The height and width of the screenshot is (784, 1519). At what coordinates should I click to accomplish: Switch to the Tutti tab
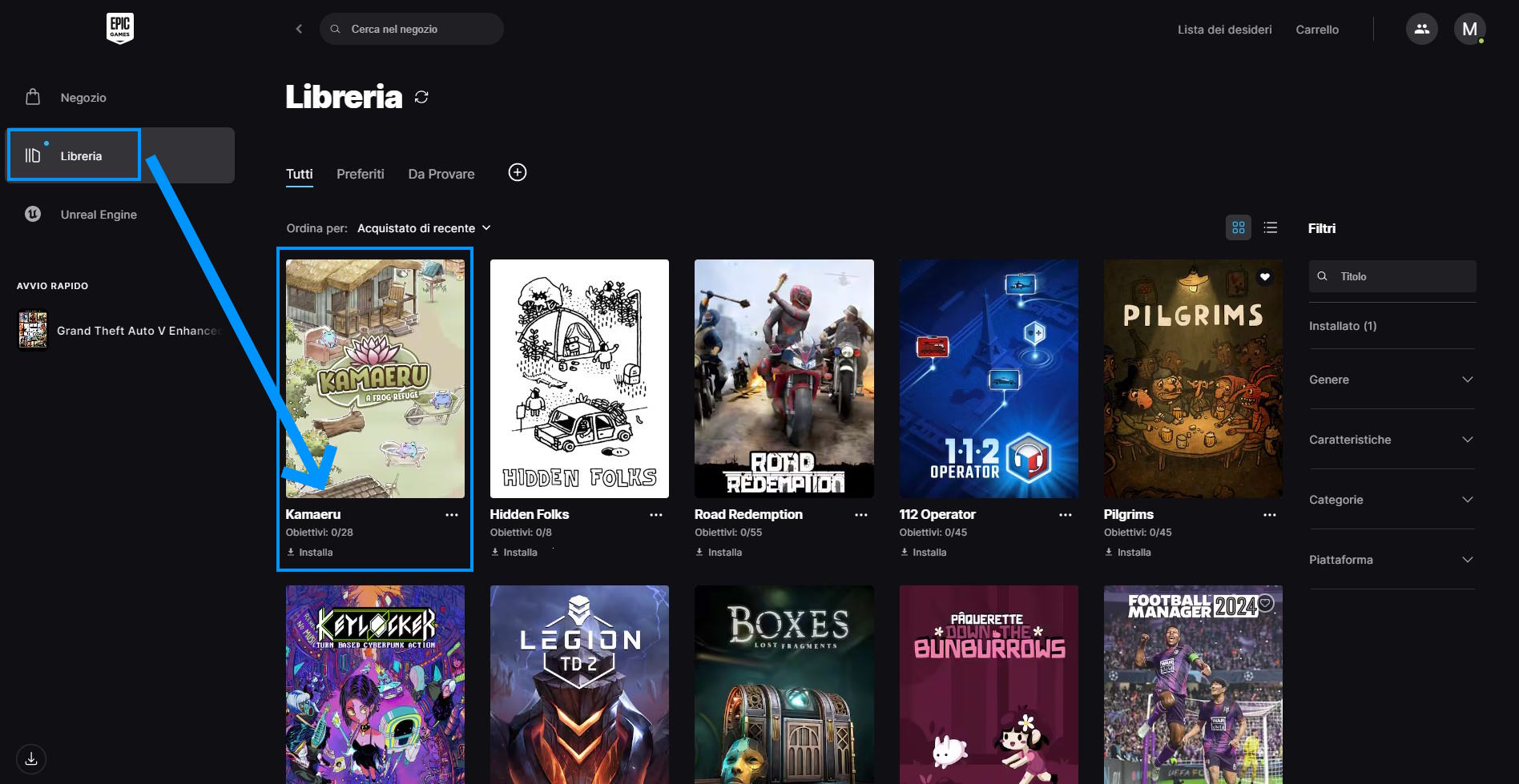(x=299, y=174)
